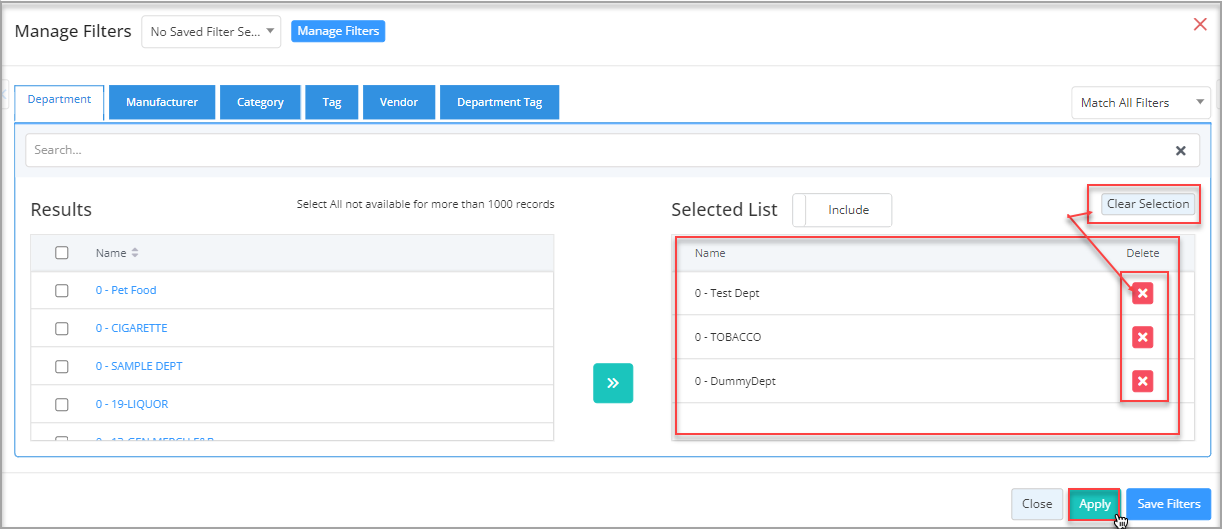
Task: Click Clear Selection button
Action: click(x=1148, y=204)
